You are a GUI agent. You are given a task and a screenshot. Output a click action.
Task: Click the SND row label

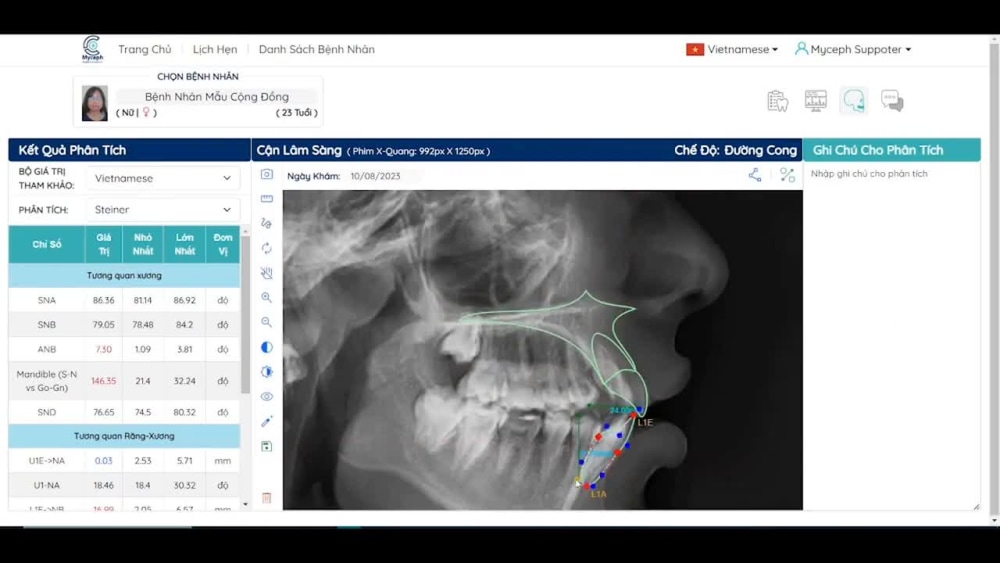pos(47,413)
